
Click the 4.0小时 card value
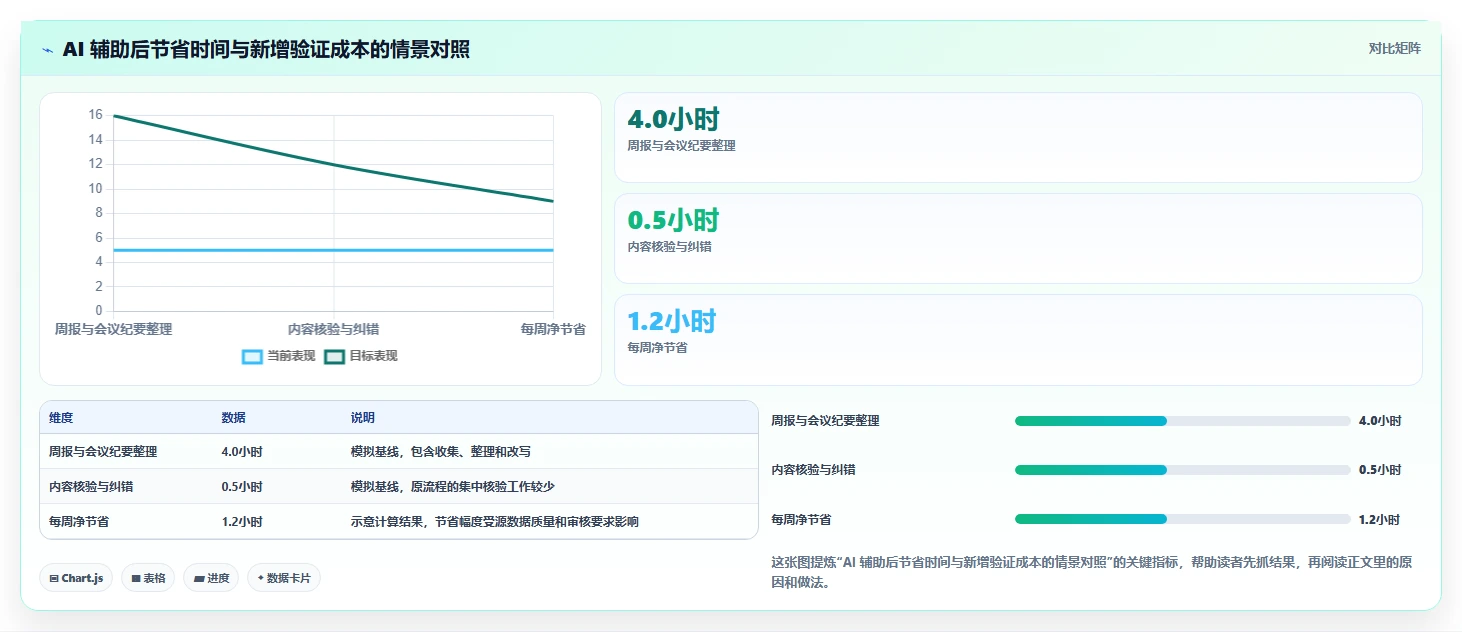click(673, 119)
